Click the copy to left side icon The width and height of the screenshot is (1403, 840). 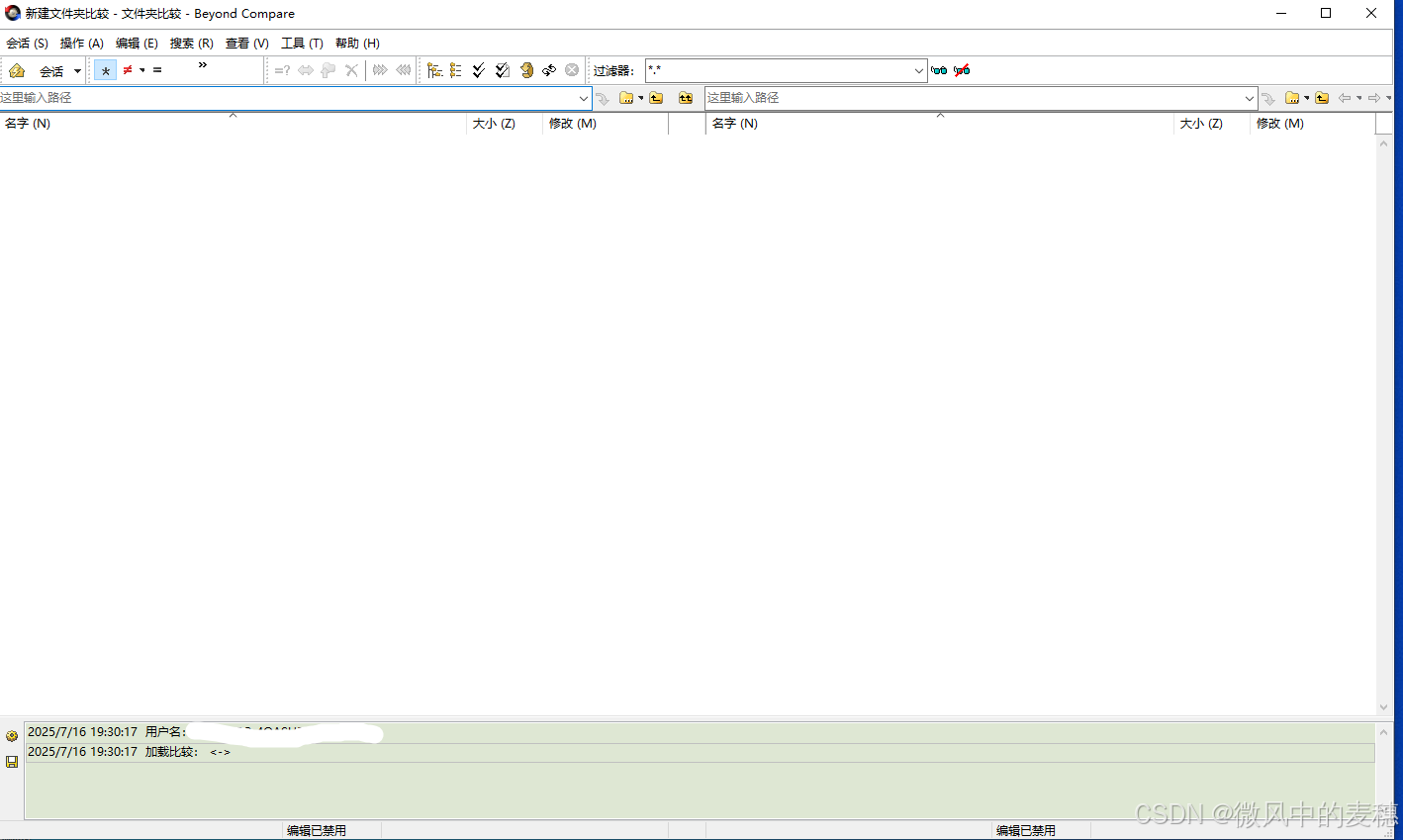[403, 70]
